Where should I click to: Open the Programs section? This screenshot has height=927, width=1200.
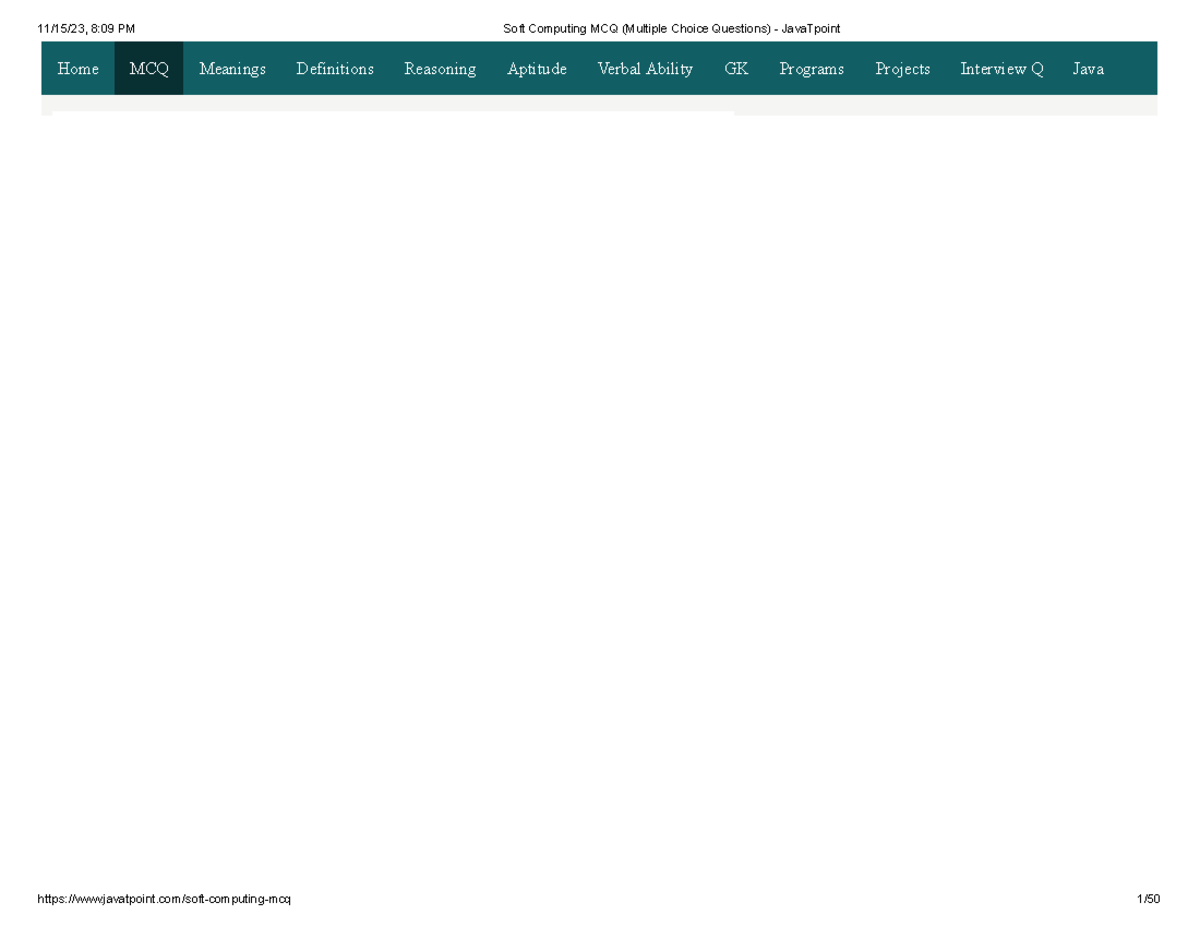[x=811, y=68]
